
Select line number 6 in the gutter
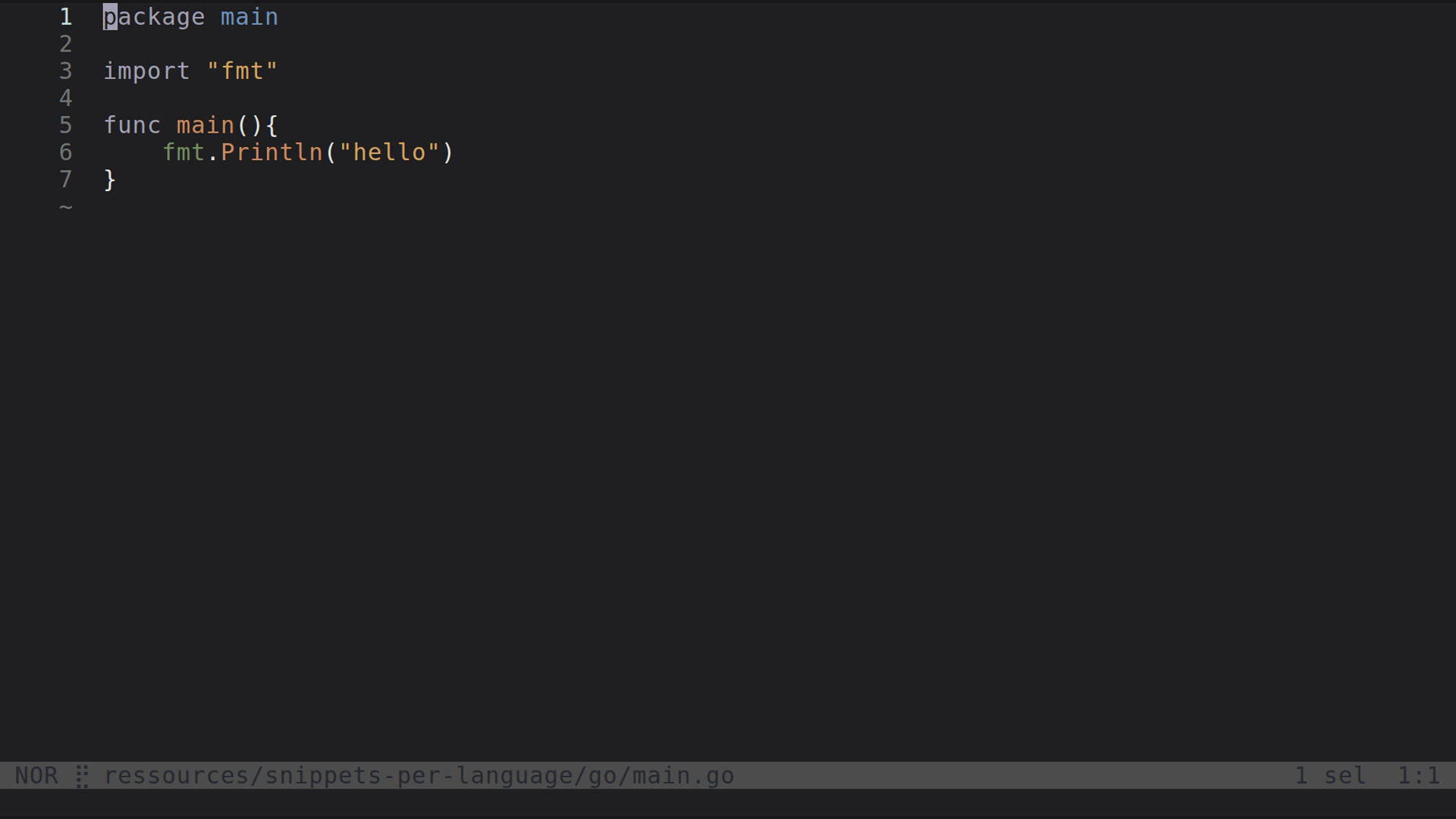tap(66, 152)
